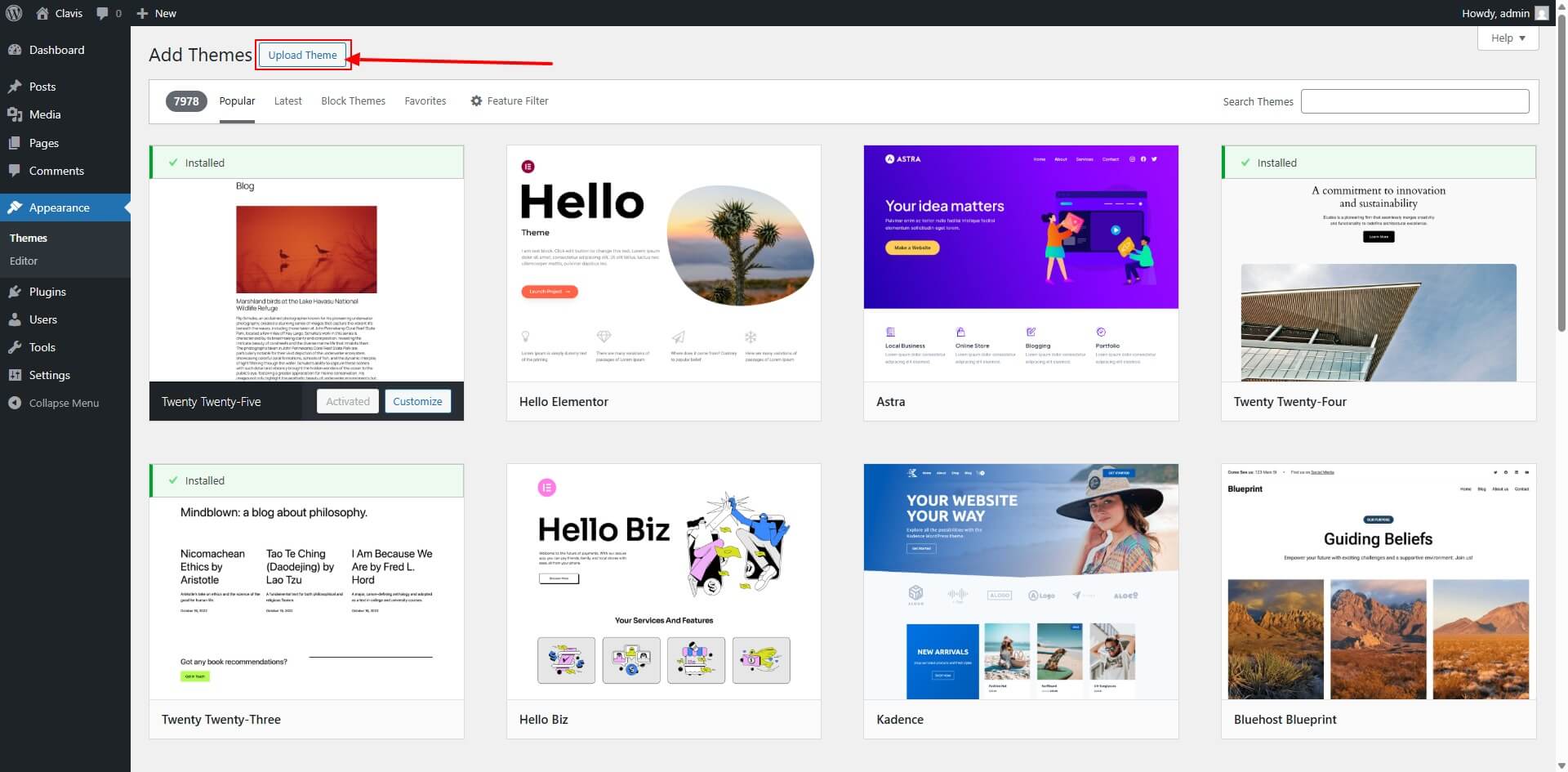Switch to the Block Themes tab
This screenshot has width=1568, height=772.
[x=353, y=100]
